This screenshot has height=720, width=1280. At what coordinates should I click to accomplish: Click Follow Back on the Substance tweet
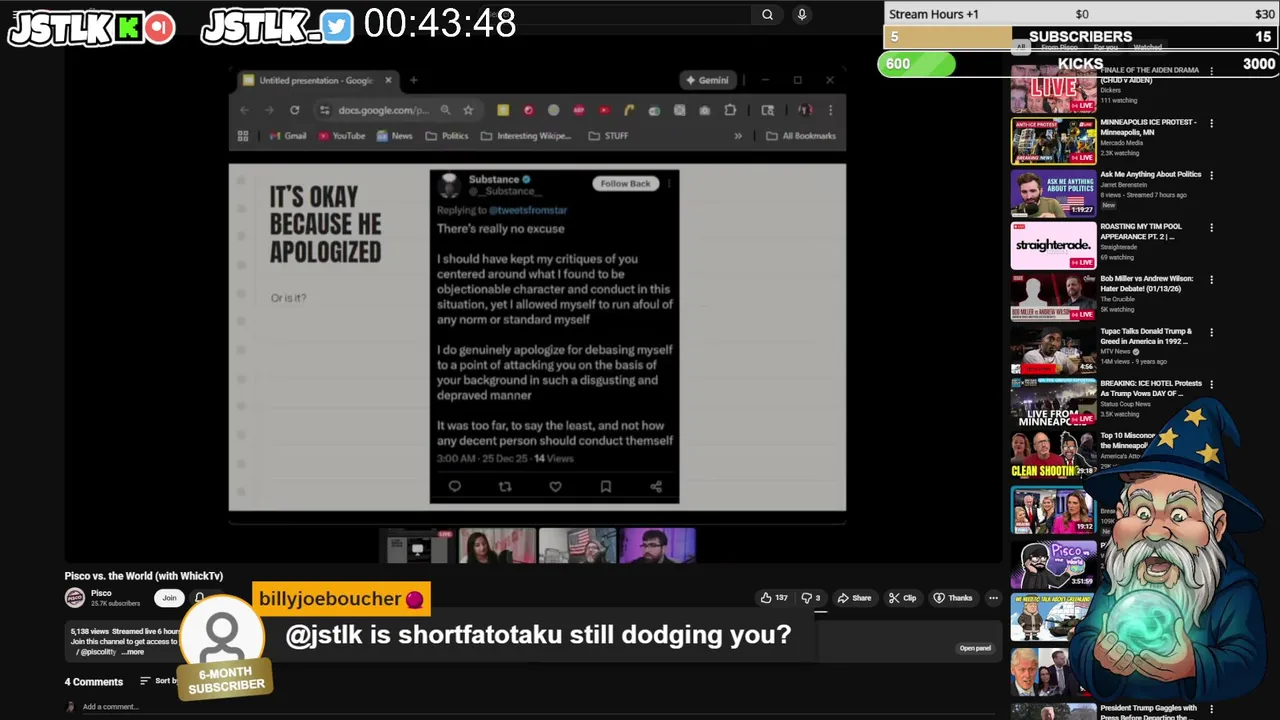pos(625,183)
